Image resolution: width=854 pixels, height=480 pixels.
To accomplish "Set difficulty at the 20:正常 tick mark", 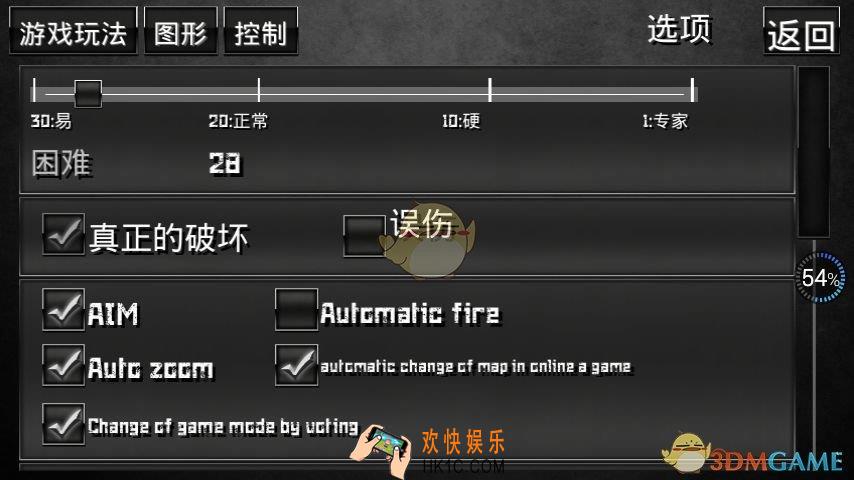I will pyautogui.click(x=259, y=90).
